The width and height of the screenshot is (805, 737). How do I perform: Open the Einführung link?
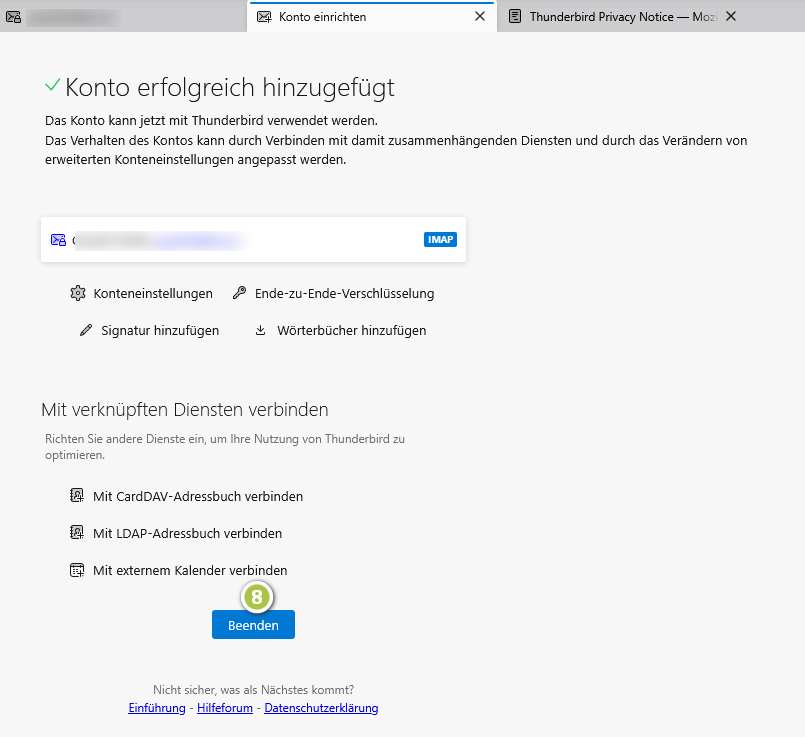156,707
